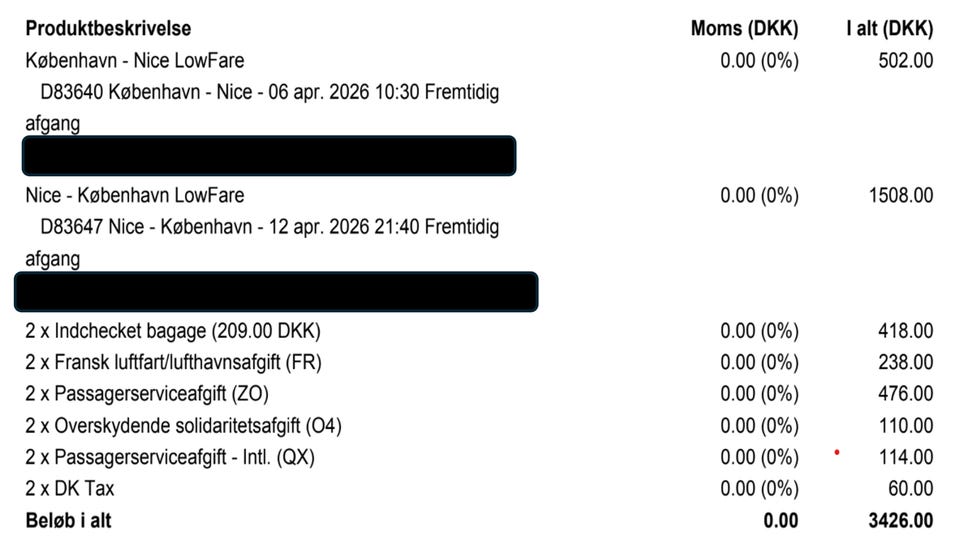Click the Moms (DKK) column header
This screenshot has width=960, height=548.
(x=744, y=28)
